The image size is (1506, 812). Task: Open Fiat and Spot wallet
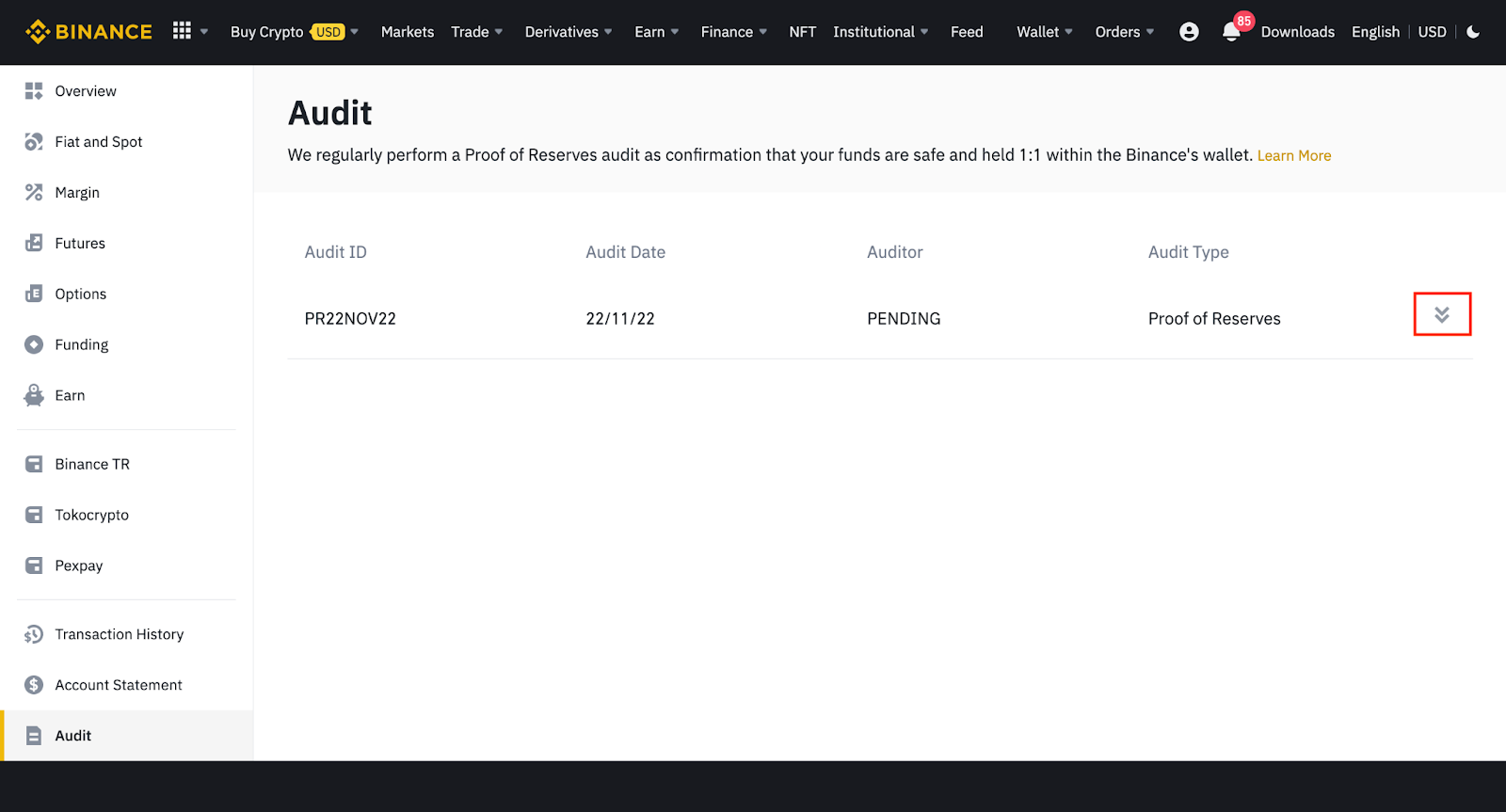pyautogui.click(x=99, y=142)
